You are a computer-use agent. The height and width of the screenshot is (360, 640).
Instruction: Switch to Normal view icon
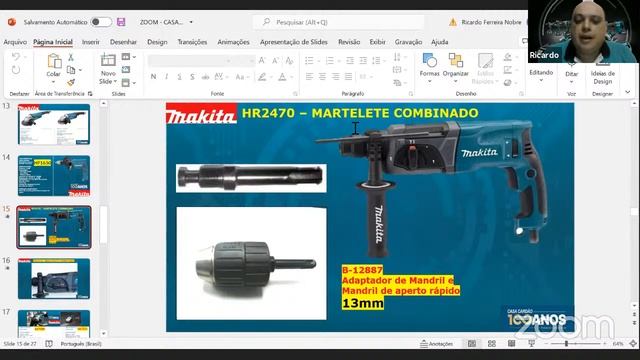tap(472, 344)
